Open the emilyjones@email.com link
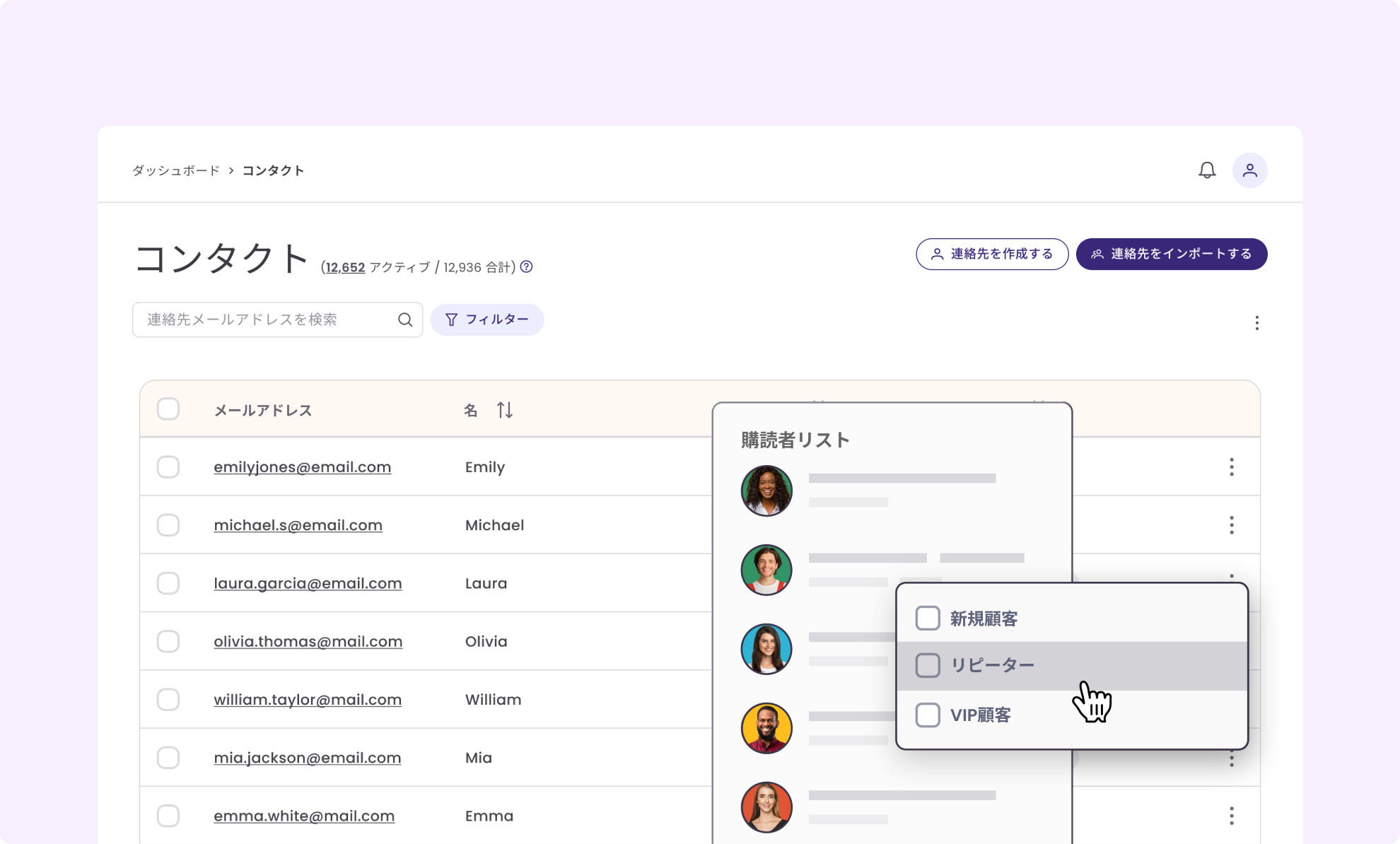This screenshot has height=844, width=1400. click(x=302, y=467)
